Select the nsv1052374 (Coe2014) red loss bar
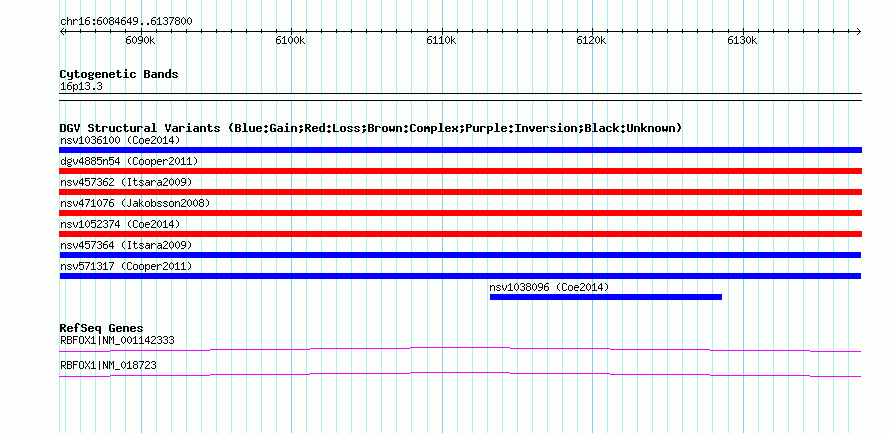The height and width of the screenshot is (433, 890). pos(460,234)
